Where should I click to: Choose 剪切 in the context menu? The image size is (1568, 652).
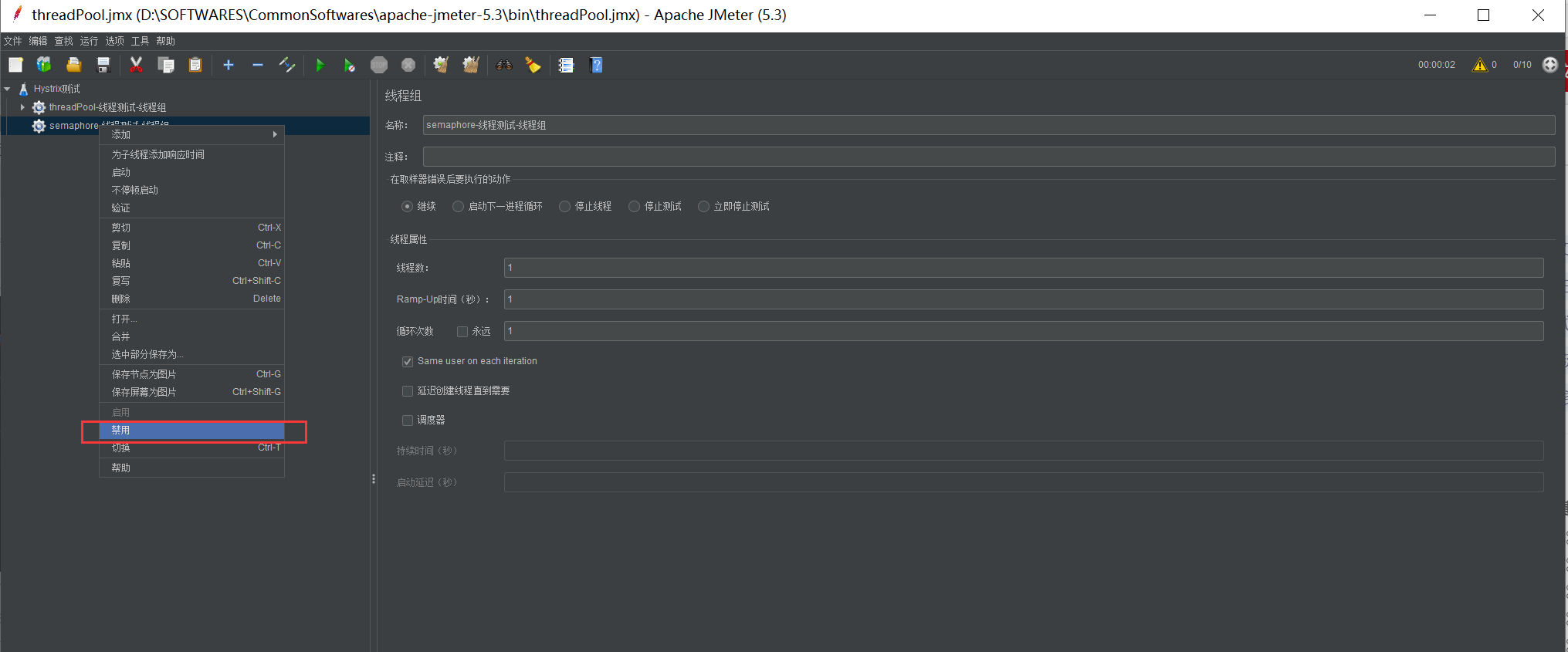point(192,228)
